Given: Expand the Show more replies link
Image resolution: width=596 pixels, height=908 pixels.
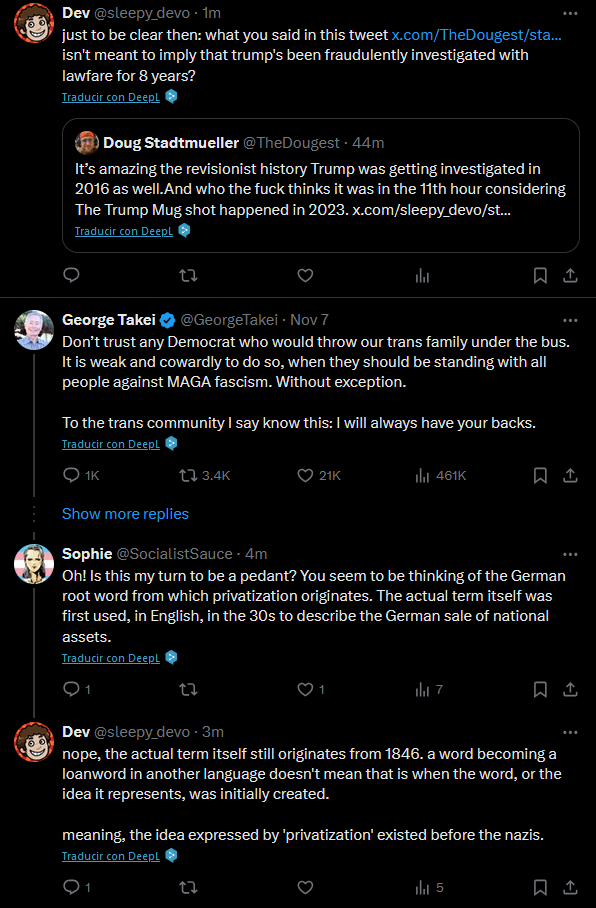Looking at the screenshot, I should pos(125,514).
